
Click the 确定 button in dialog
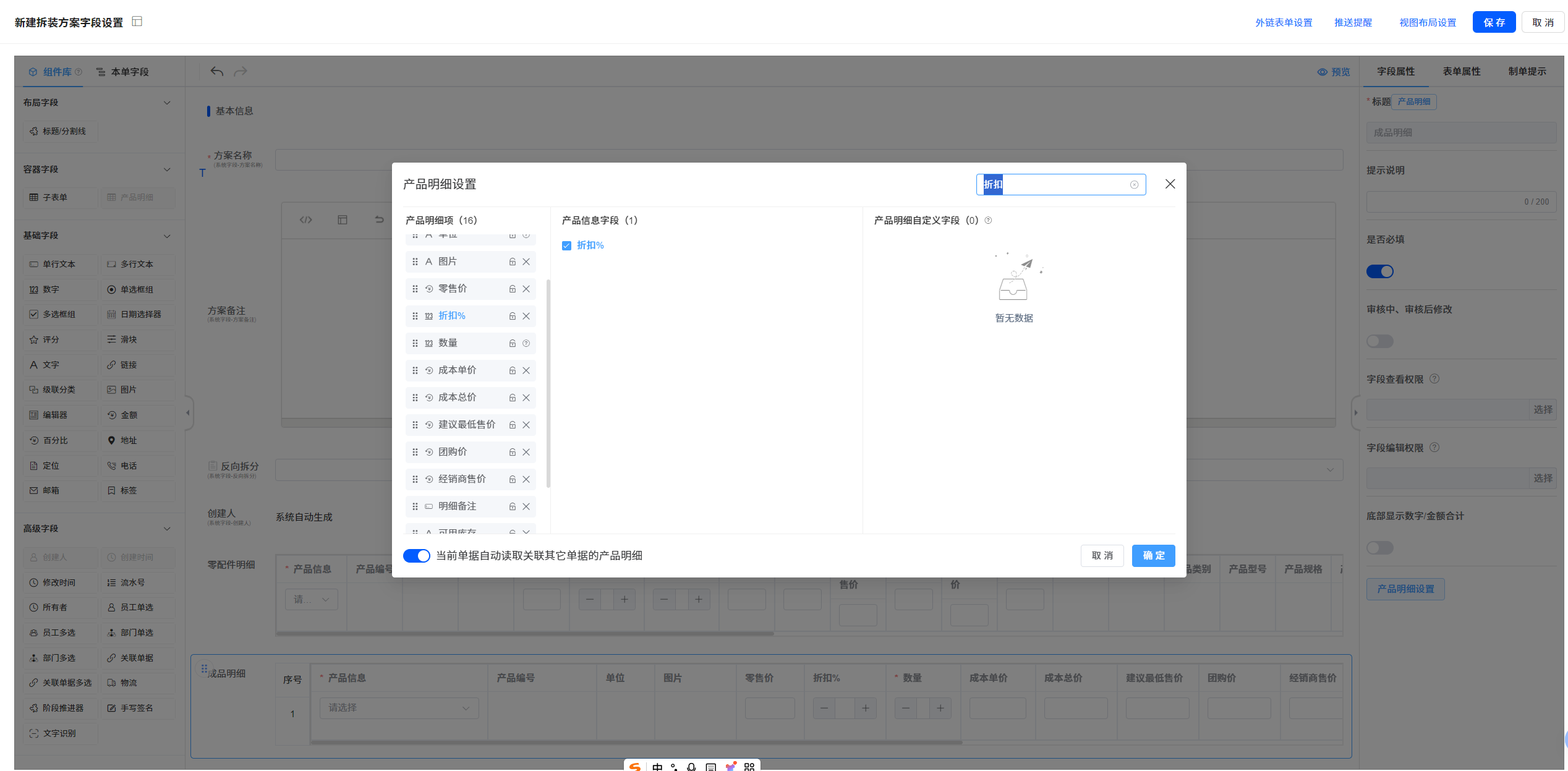point(1153,556)
